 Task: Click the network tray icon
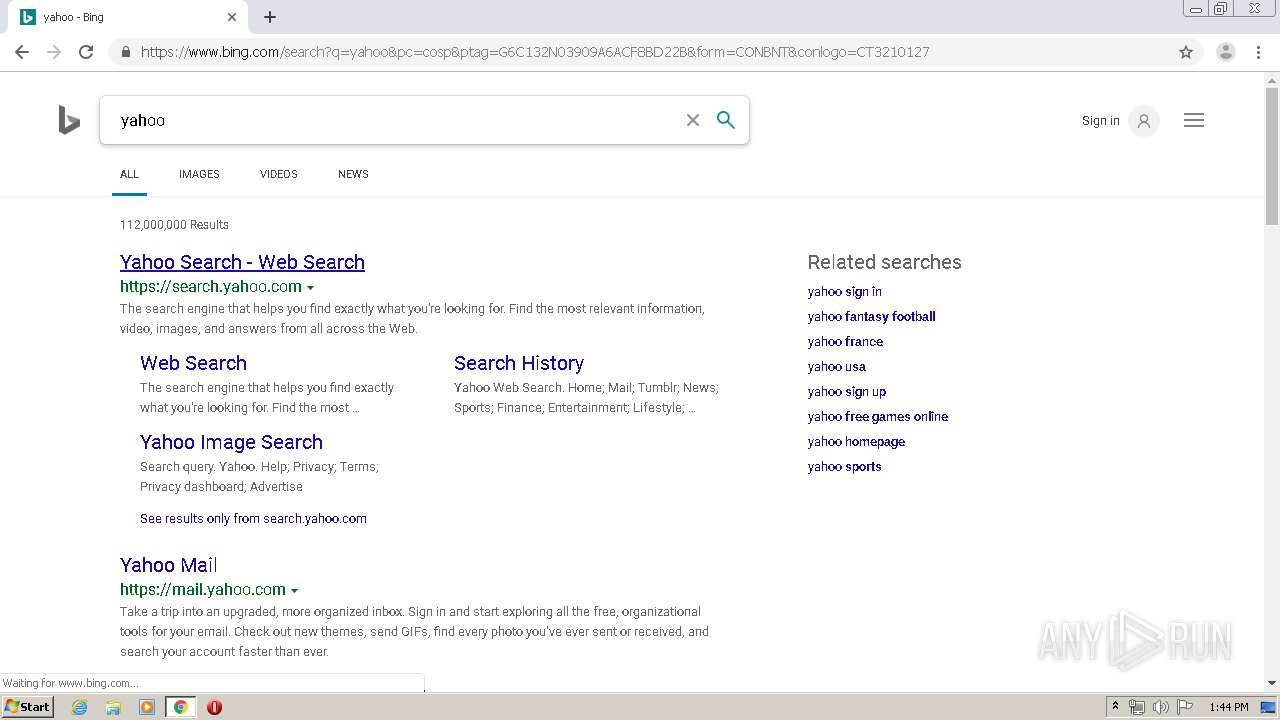tap(1137, 707)
